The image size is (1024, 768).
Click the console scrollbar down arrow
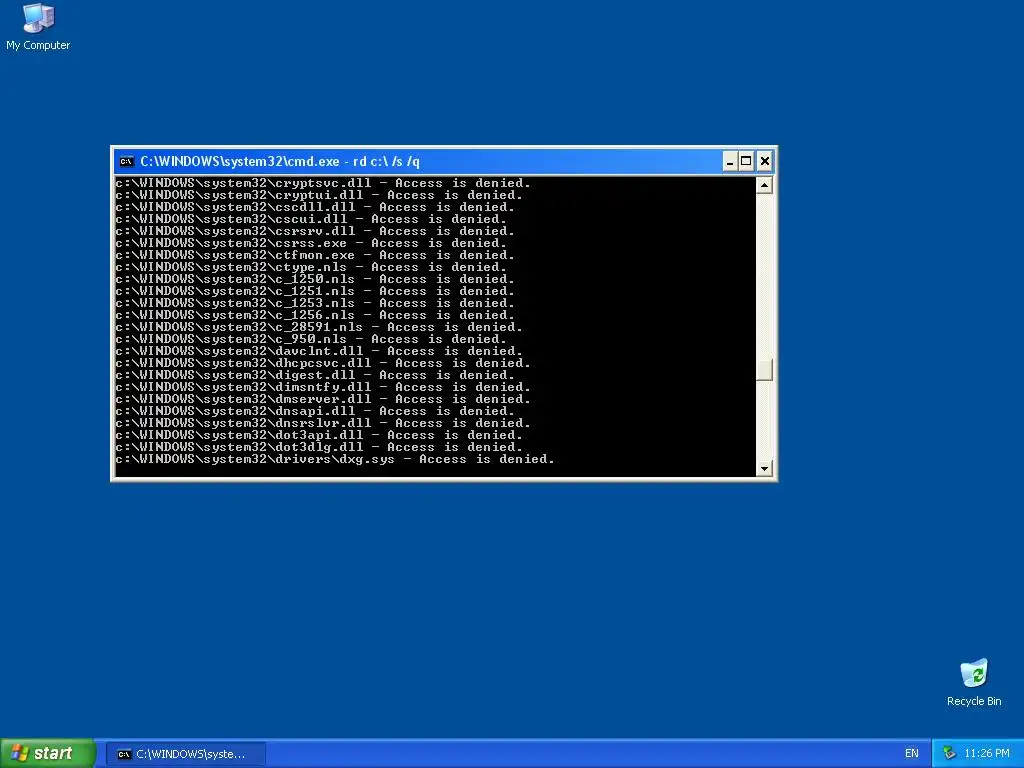pyautogui.click(x=764, y=468)
